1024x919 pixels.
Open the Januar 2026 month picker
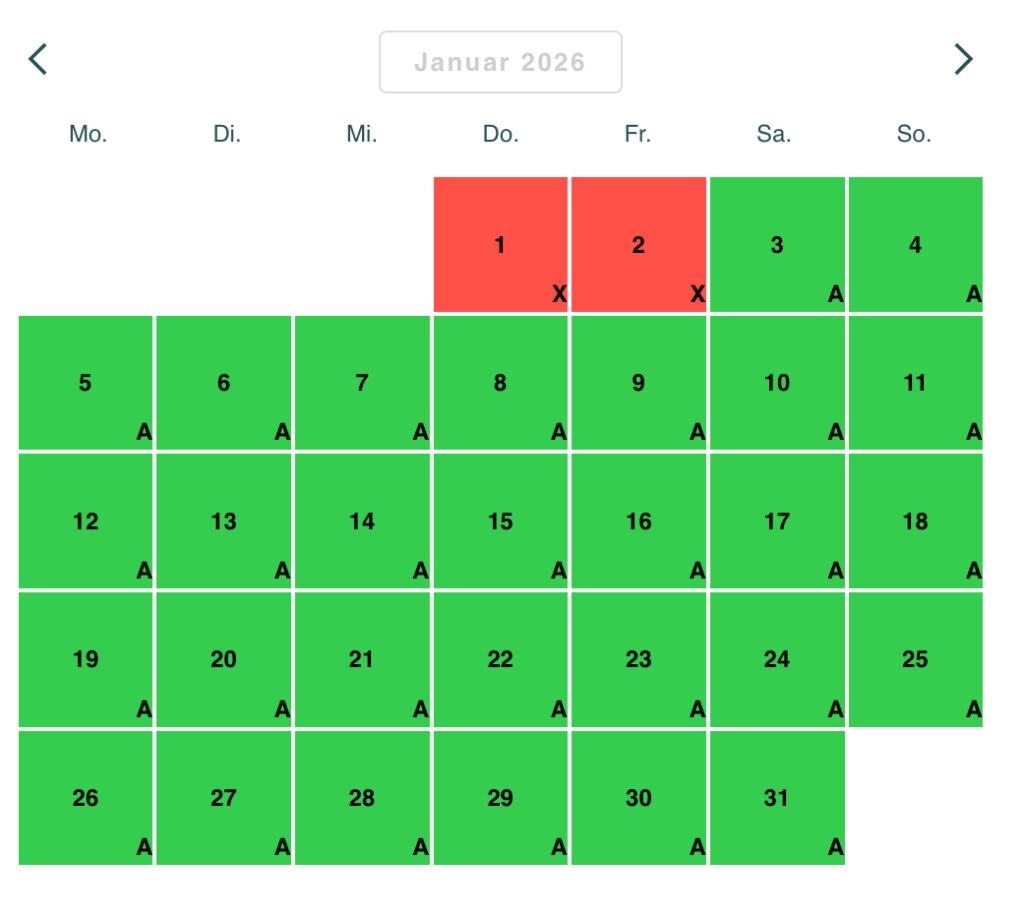(500, 62)
